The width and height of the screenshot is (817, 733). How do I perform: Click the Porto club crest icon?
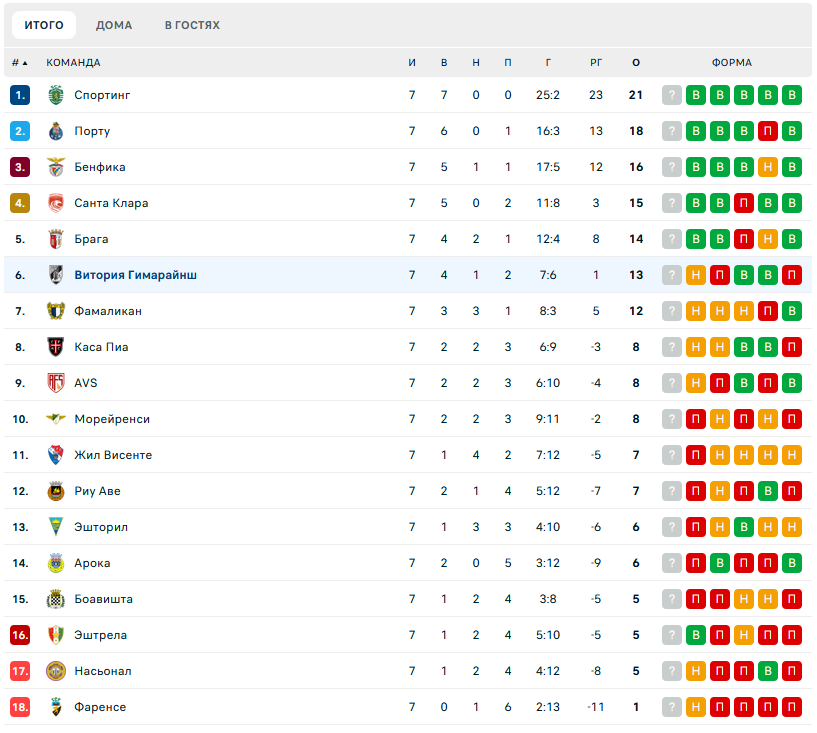[x=56, y=131]
